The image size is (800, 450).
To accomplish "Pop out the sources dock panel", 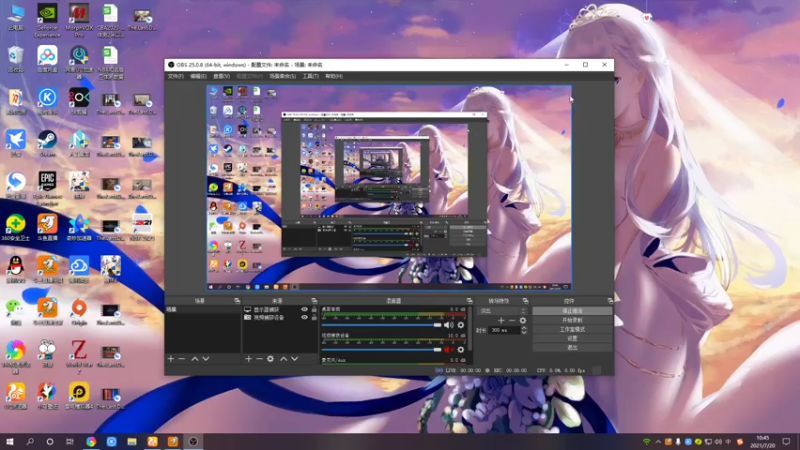I will tap(314, 301).
